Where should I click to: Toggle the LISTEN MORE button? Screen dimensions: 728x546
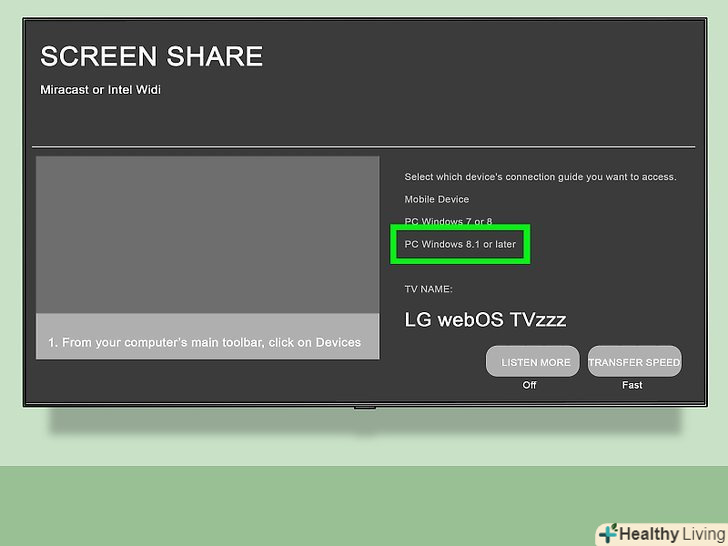pyautogui.click(x=533, y=361)
